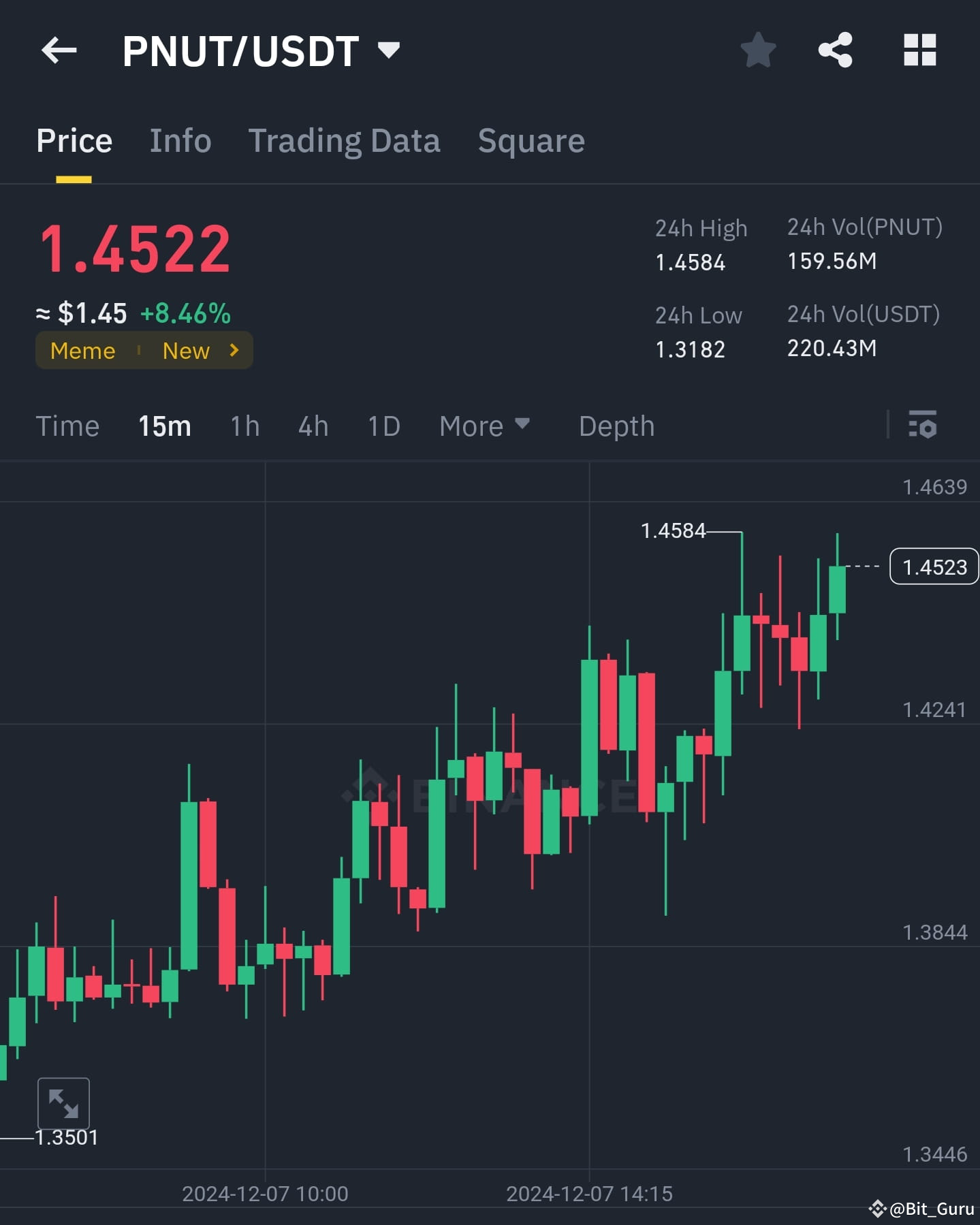Open the Depth view option
The height and width of the screenshot is (1225, 980).
click(x=616, y=426)
